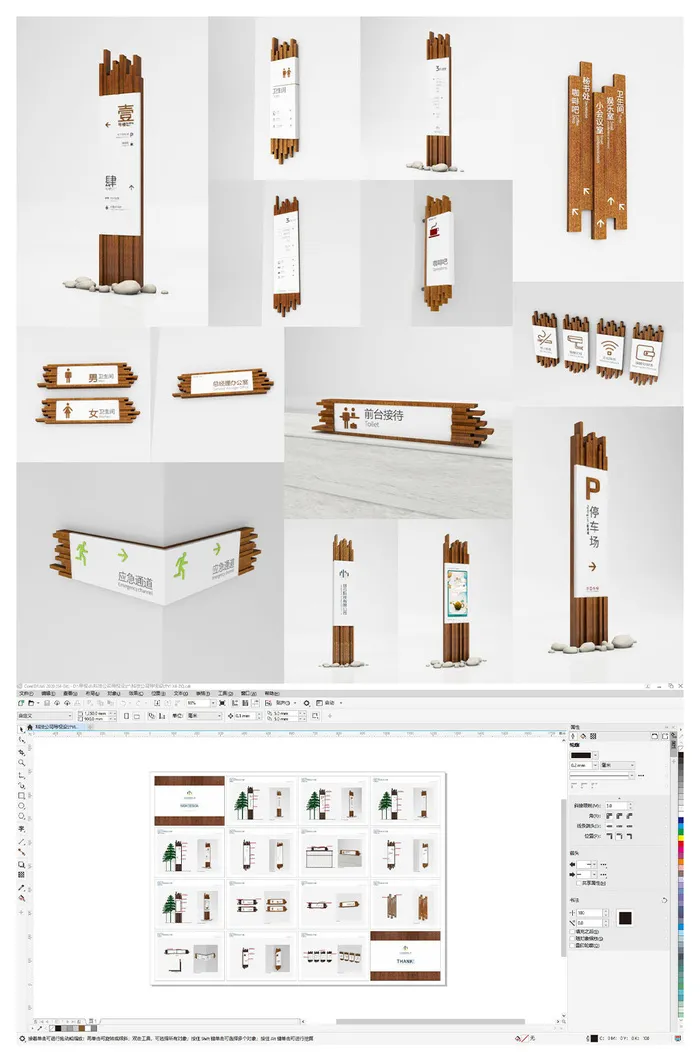This screenshot has height=1054, width=700.
Task: Activate the Text tool
Action: [22, 829]
